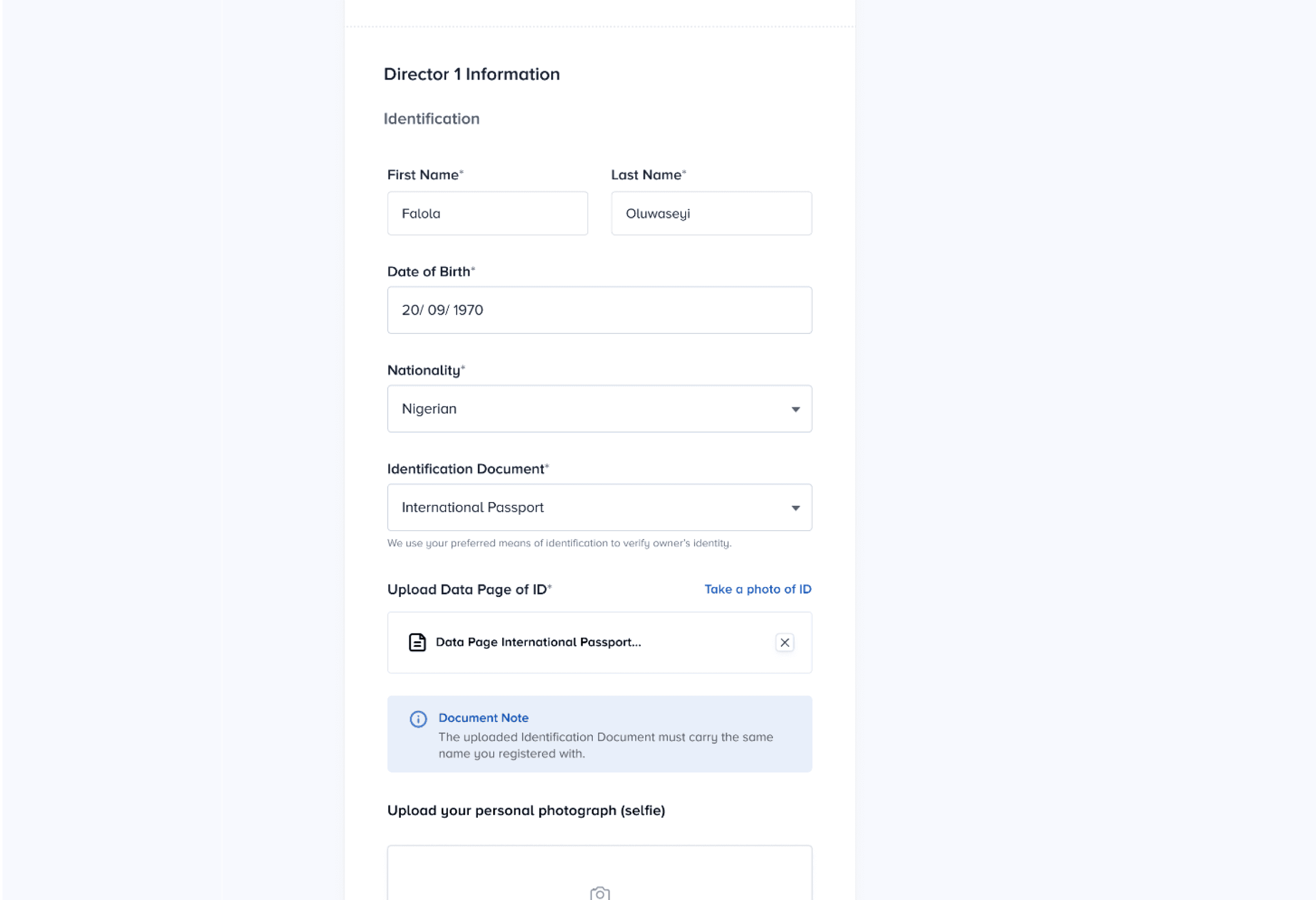Click the Take a photo of ID link
The image size is (1316, 900).
[758, 589]
